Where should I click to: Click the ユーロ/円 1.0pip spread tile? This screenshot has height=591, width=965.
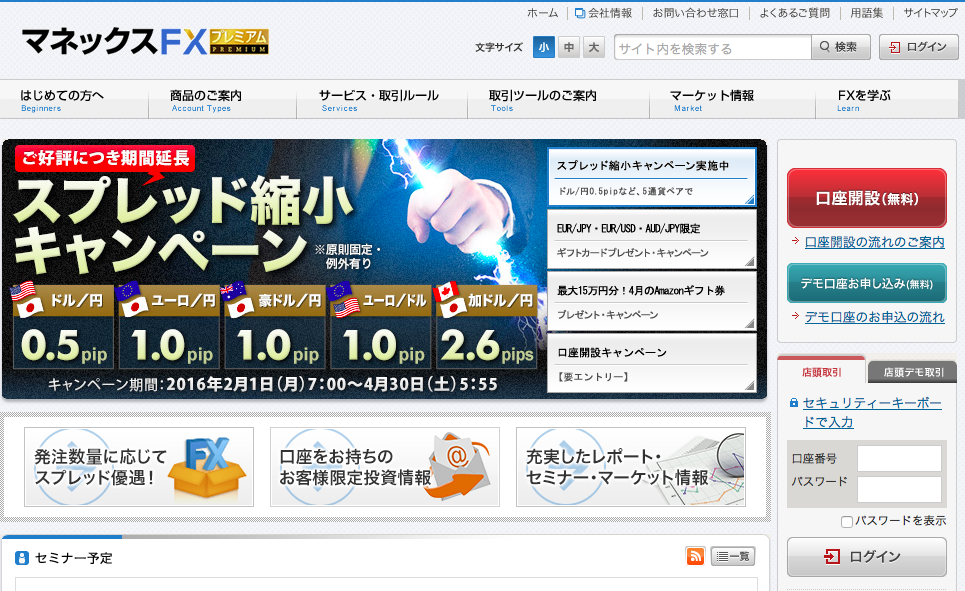[x=169, y=326]
